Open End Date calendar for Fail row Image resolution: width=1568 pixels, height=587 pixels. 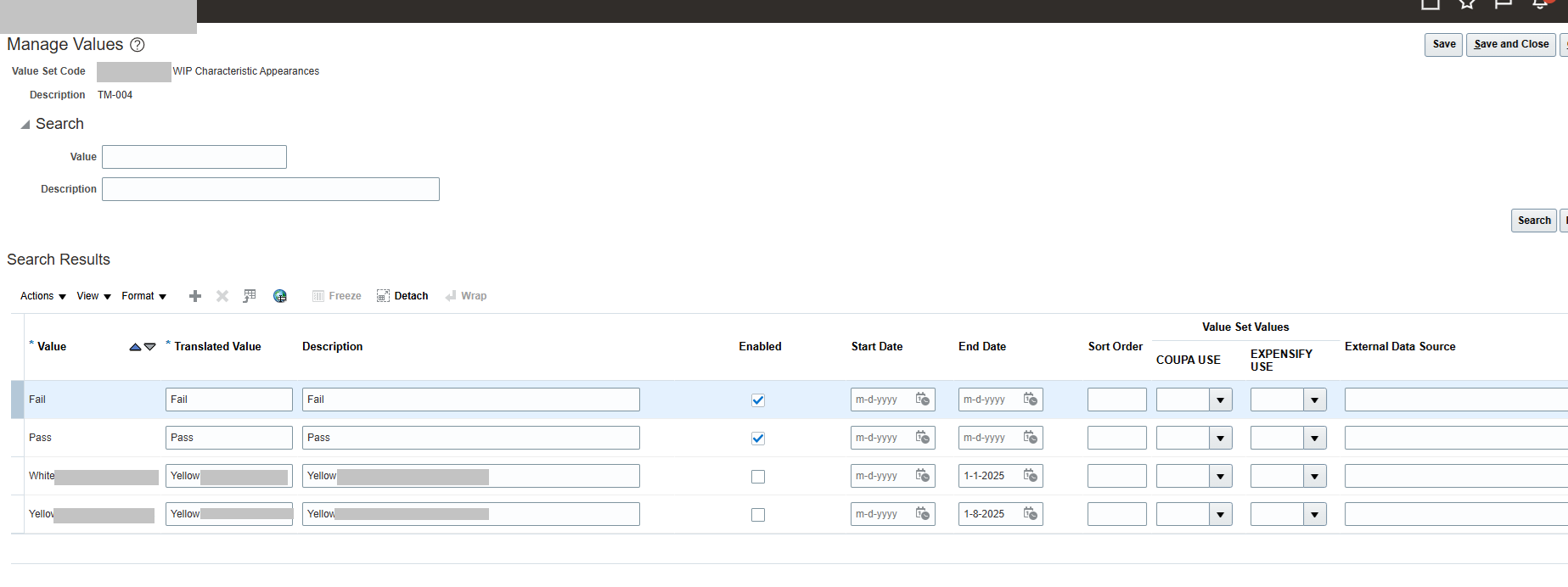coord(1031,400)
